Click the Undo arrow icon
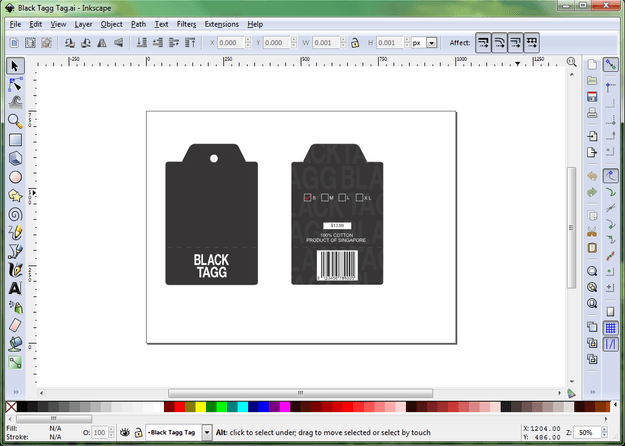The image size is (625, 446). click(592, 176)
